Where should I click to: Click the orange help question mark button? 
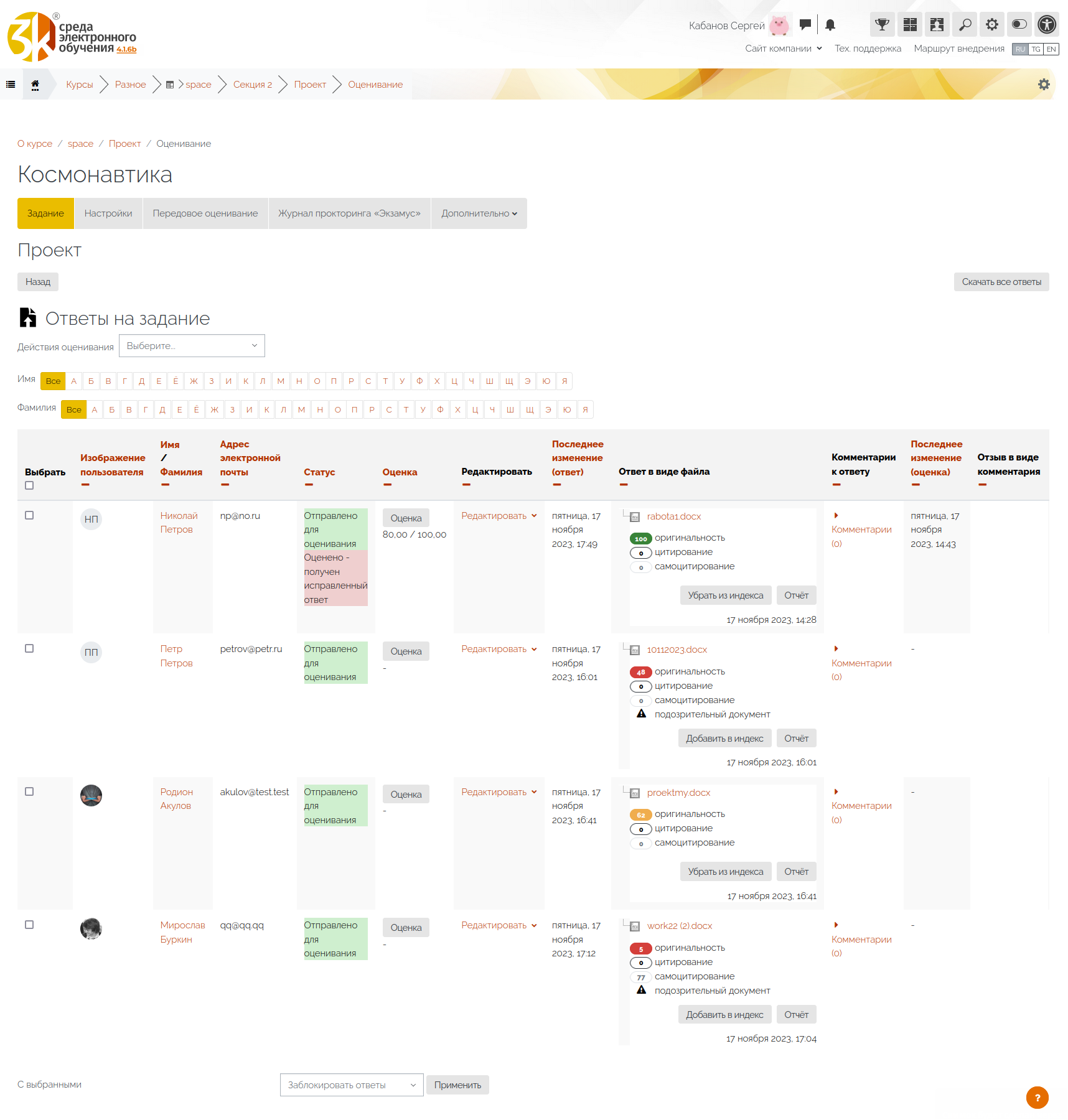point(1037,1098)
